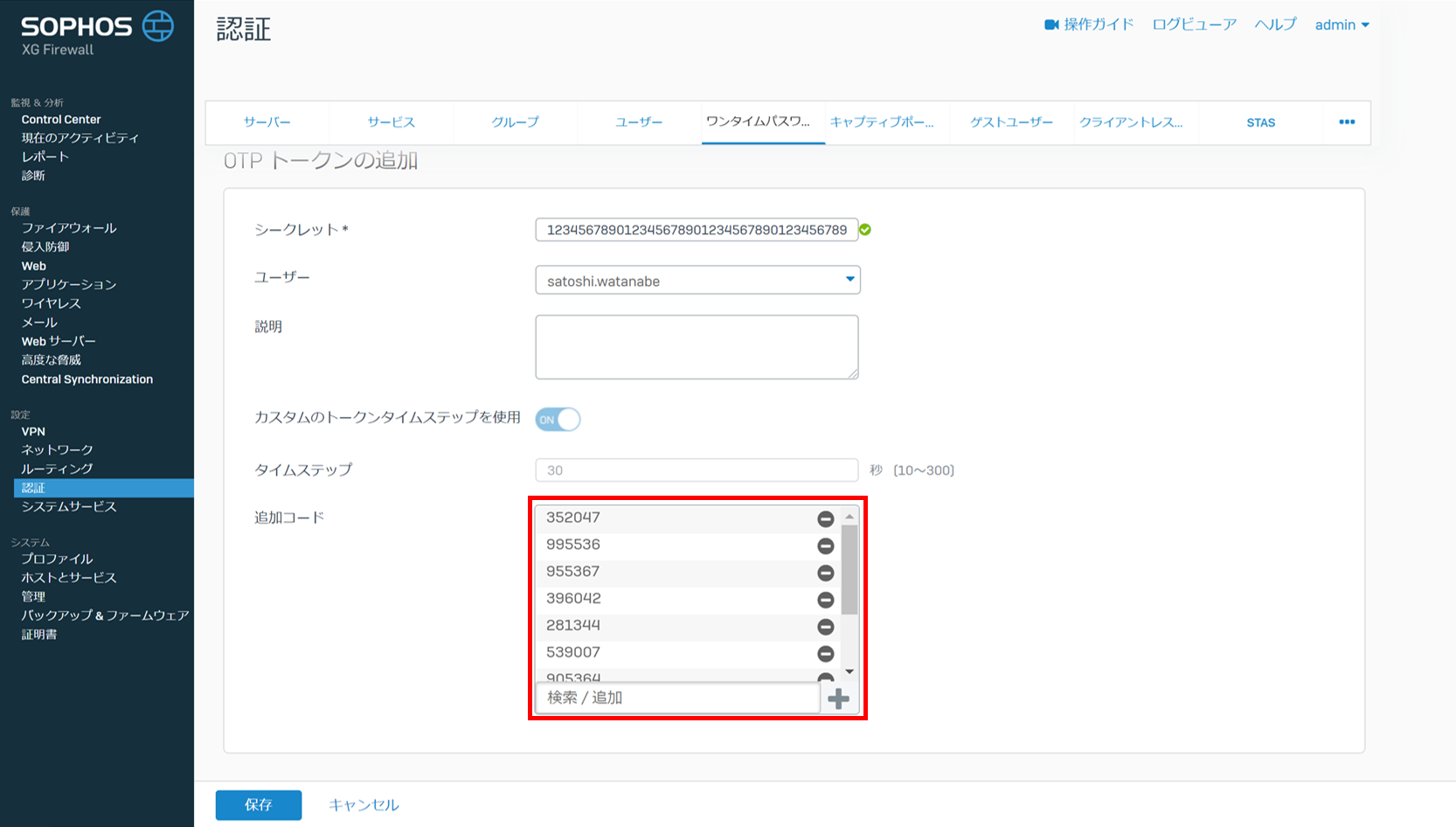Click plus icon to add code
This screenshot has height=827, width=1456.
838,698
